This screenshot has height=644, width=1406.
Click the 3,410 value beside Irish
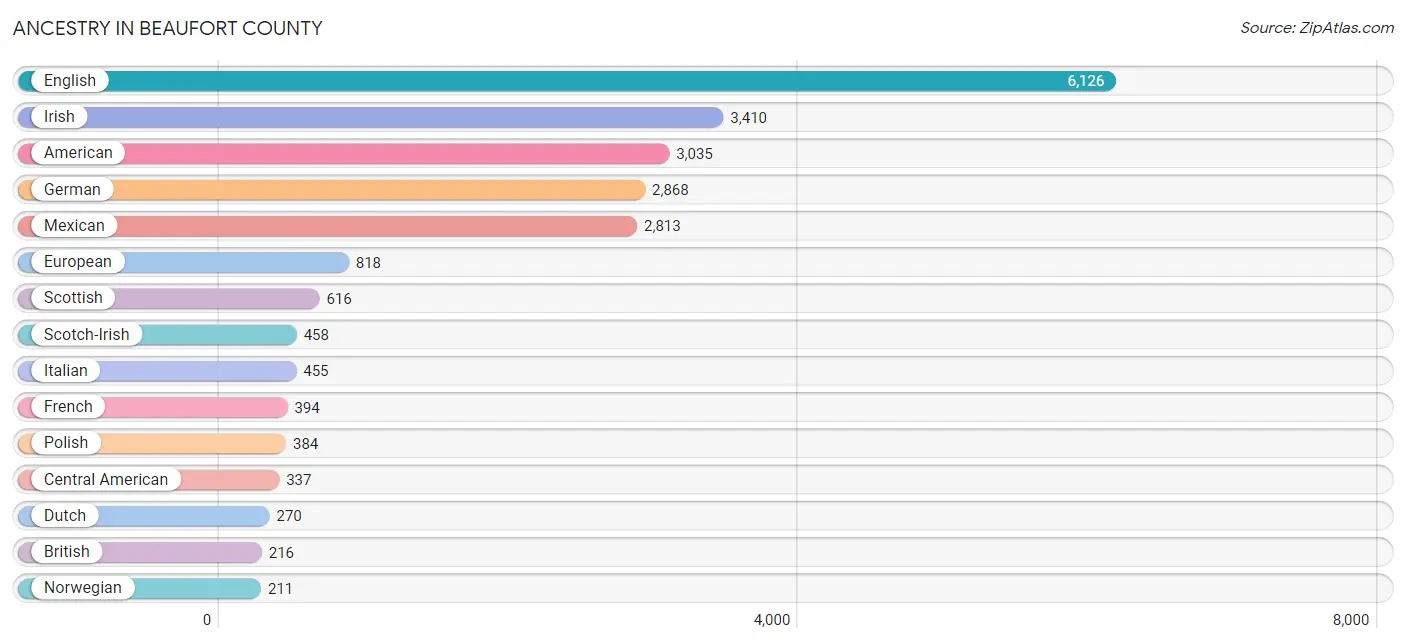(748, 118)
